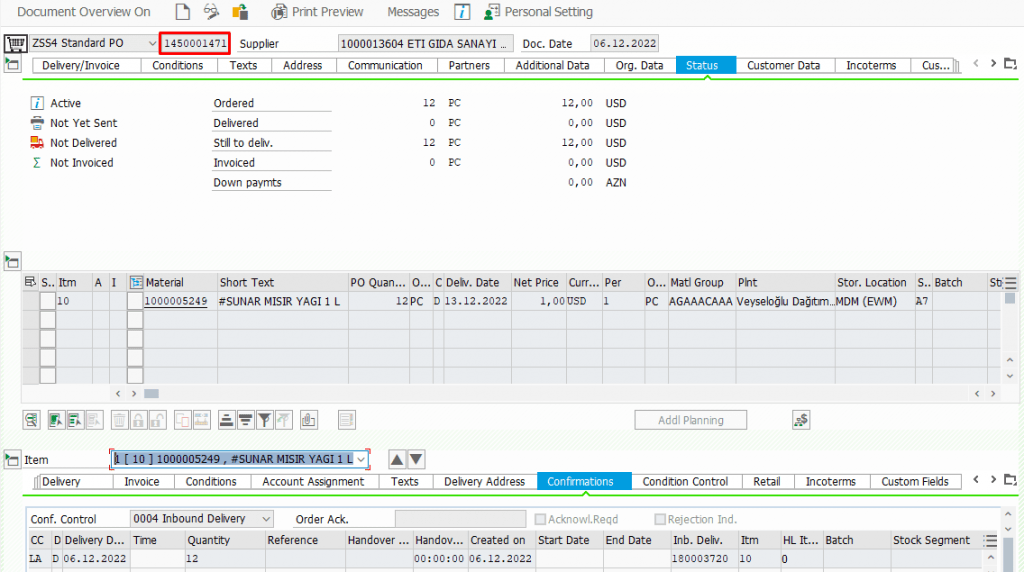Click the Print Preview button
This screenshot has width=1024, height=572.
317,12
